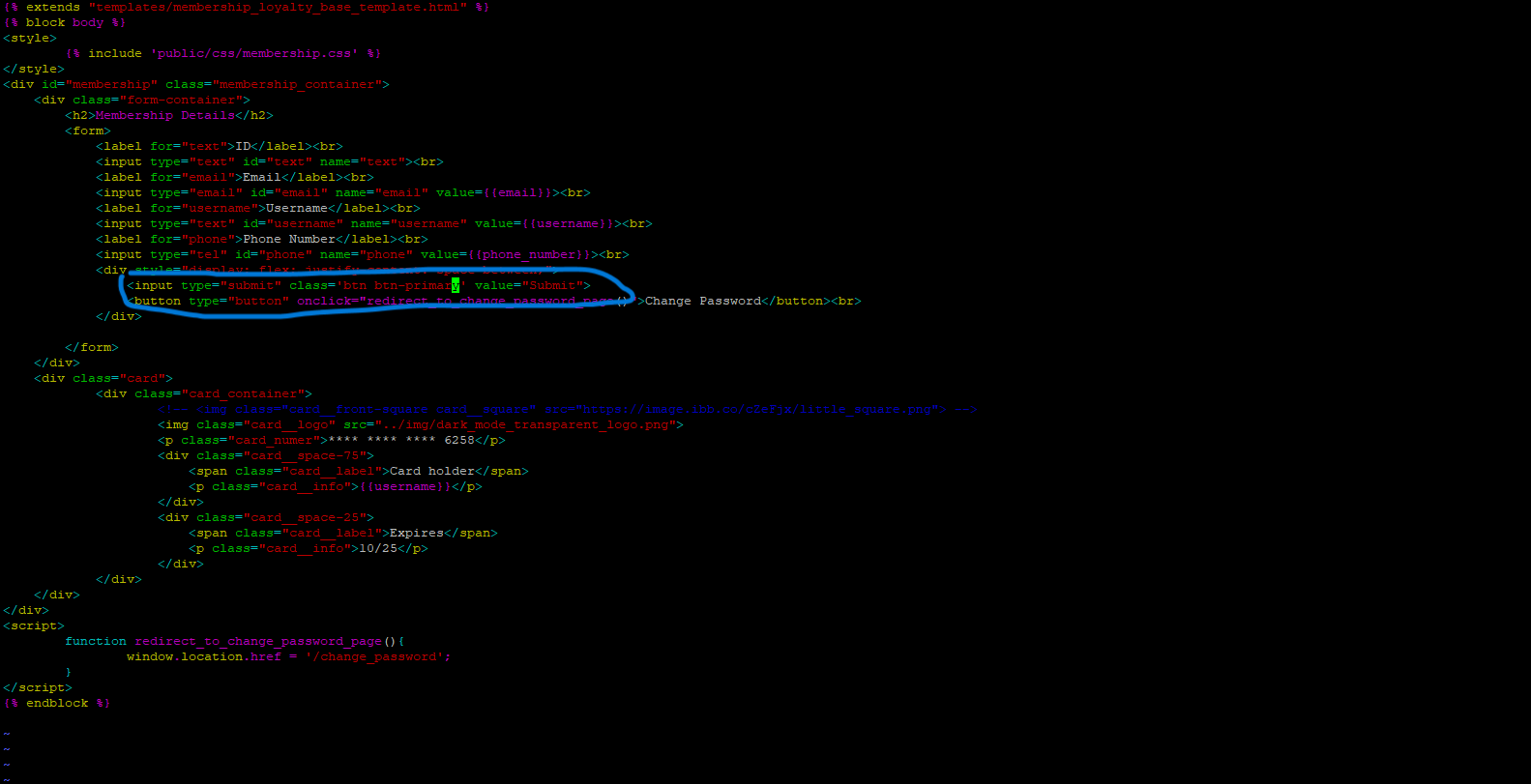Click the endblock template tag line

point(57,703)
